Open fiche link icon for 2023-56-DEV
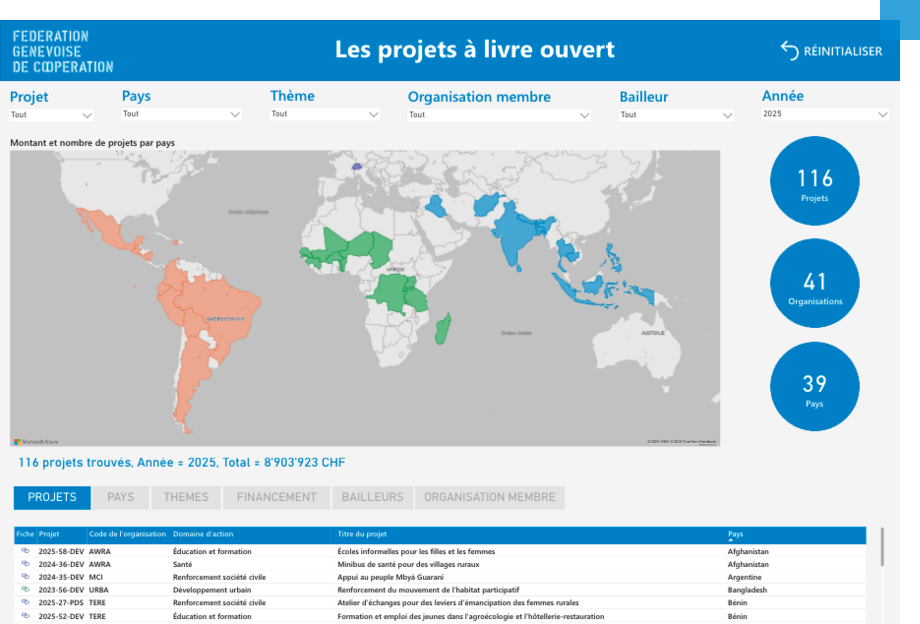Screen dimensions: 920x624 point(25,590)
